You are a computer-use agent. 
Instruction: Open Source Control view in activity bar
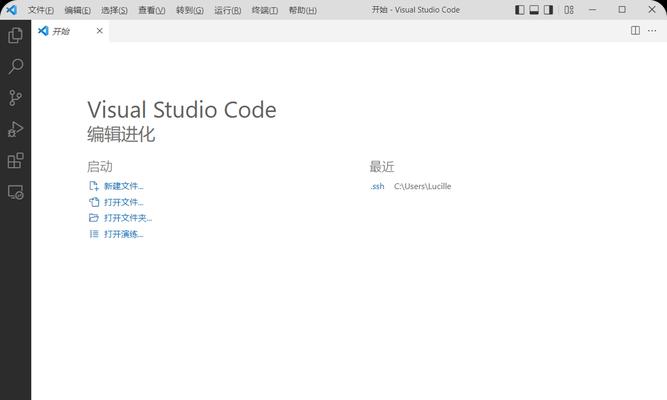click(15, 98)
